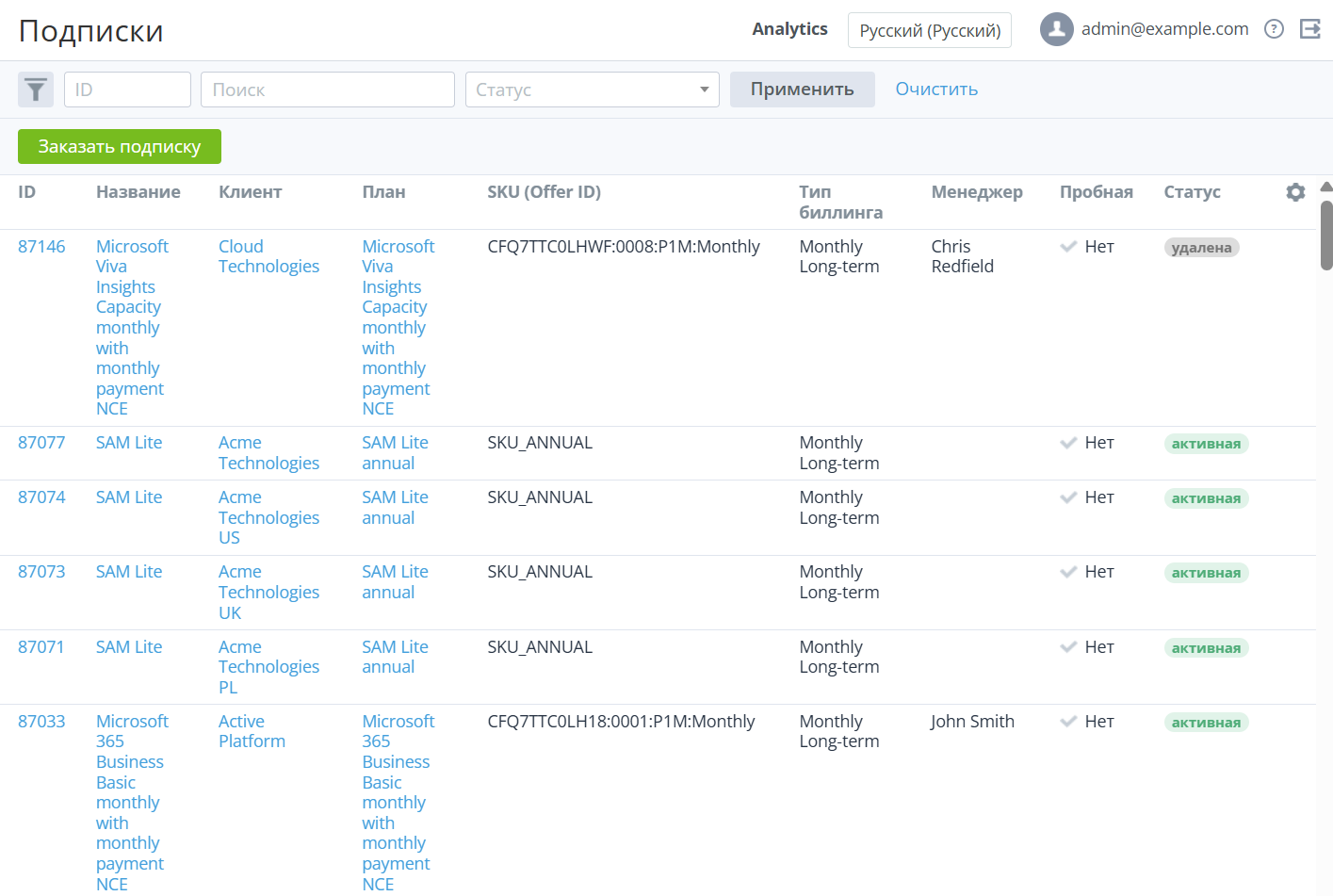Click the Очистить link
Screen dimensions: 1333x896
[936, 90]
